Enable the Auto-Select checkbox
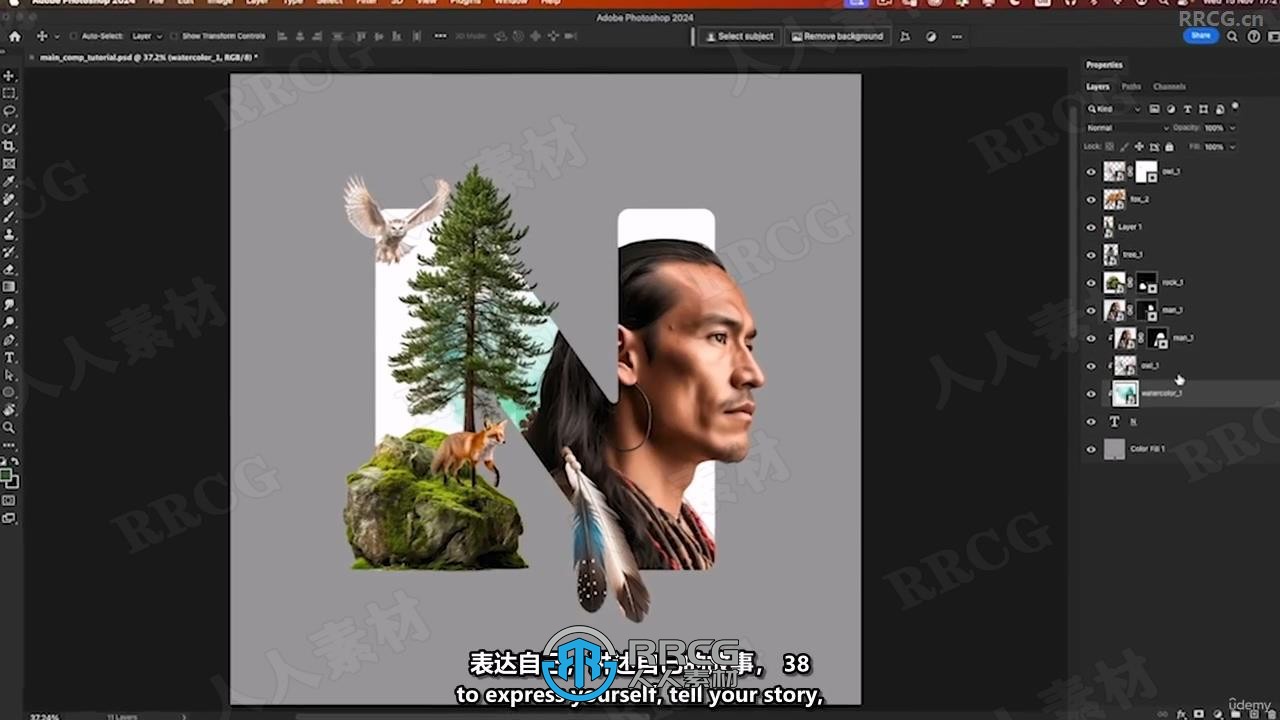This screenshot has height=720, width=1280. click(x=73, y=36)
